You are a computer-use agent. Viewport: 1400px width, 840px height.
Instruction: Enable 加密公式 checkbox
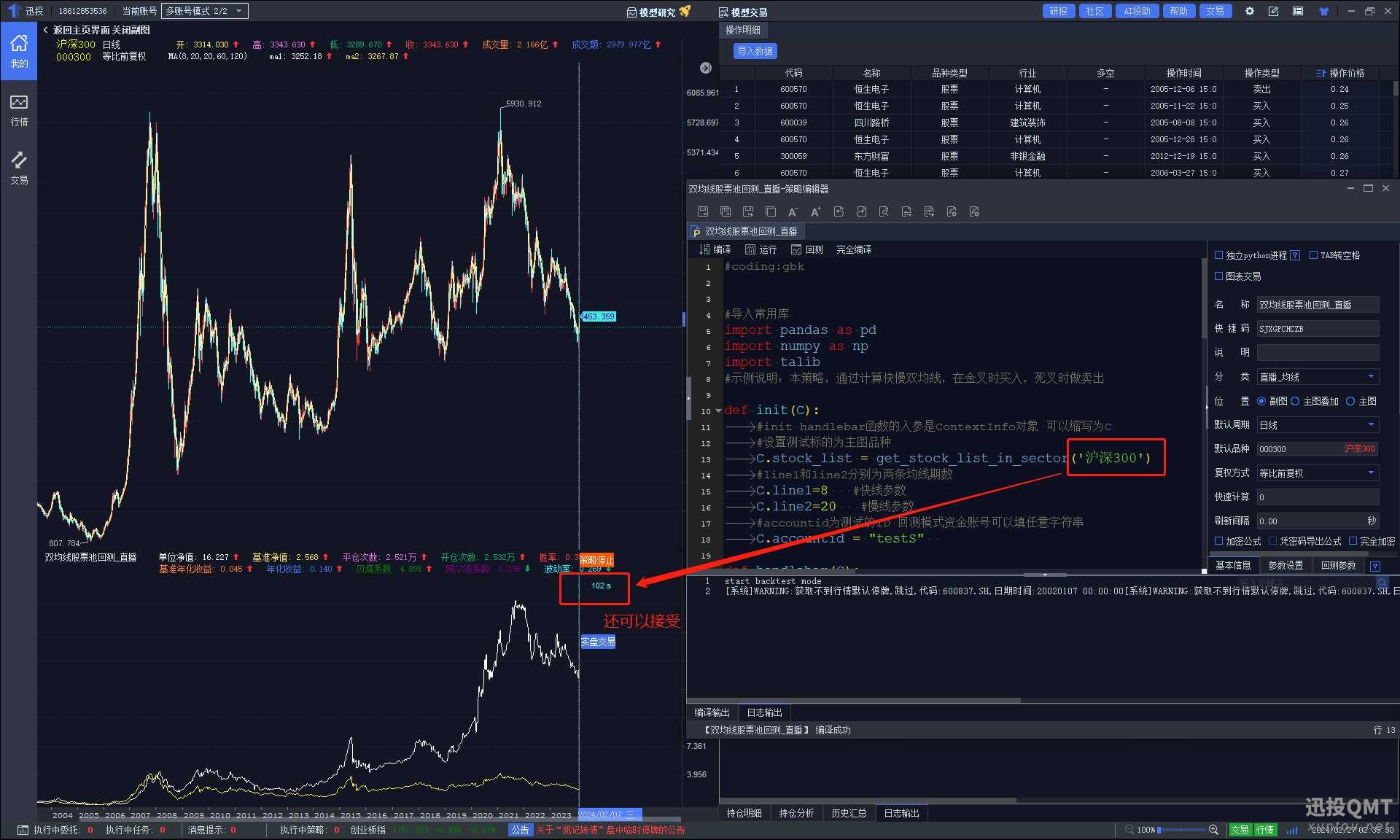(x=1218, y=541)
